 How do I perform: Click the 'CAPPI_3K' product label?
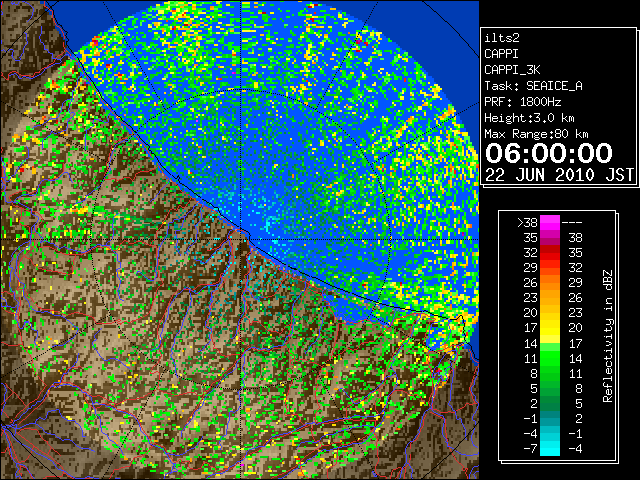pyautogui.click(x=512, y=70)
